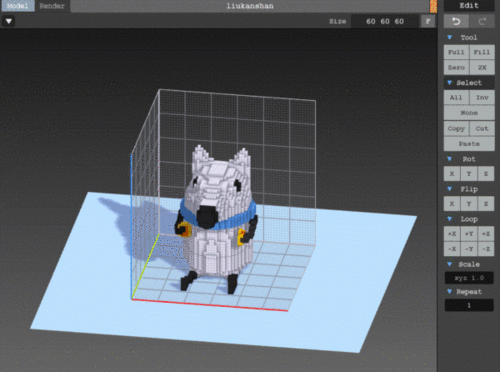
Task: Collapse the Loop section
Action: pos(450,219)
